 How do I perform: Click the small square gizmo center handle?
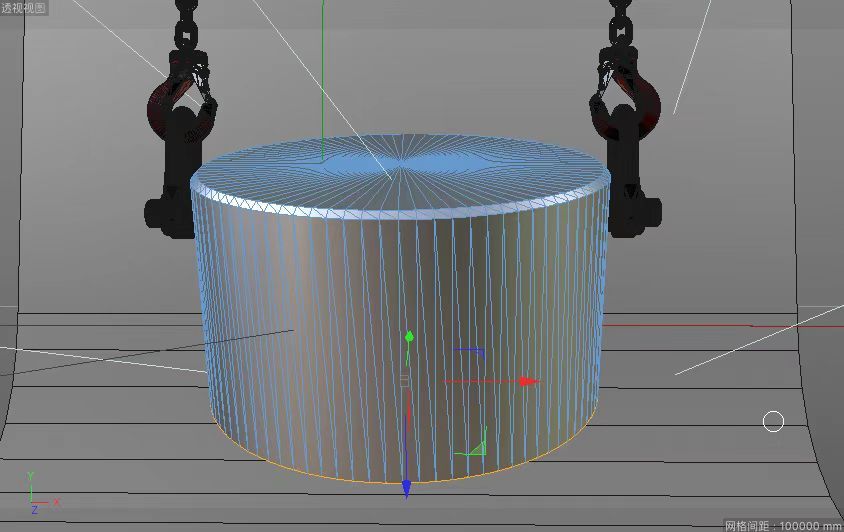click(405, 380)
